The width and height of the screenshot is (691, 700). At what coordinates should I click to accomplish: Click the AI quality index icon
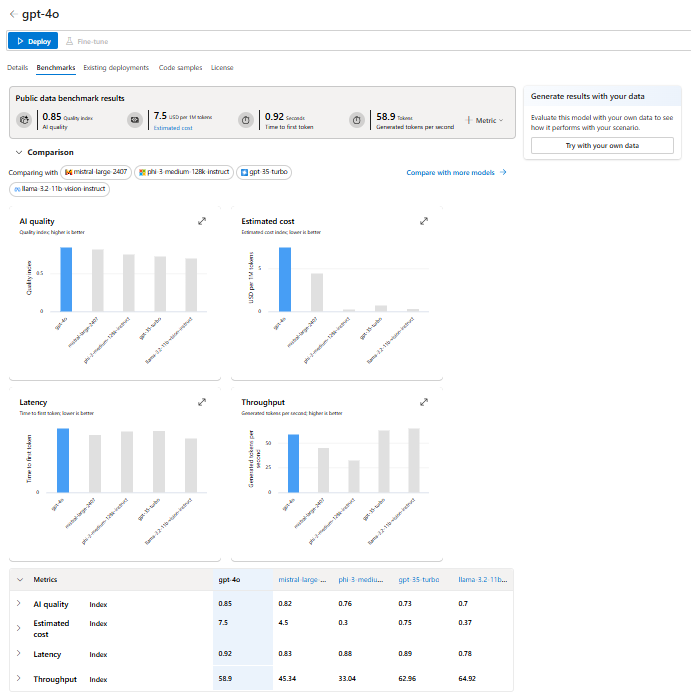coord(24,120)
